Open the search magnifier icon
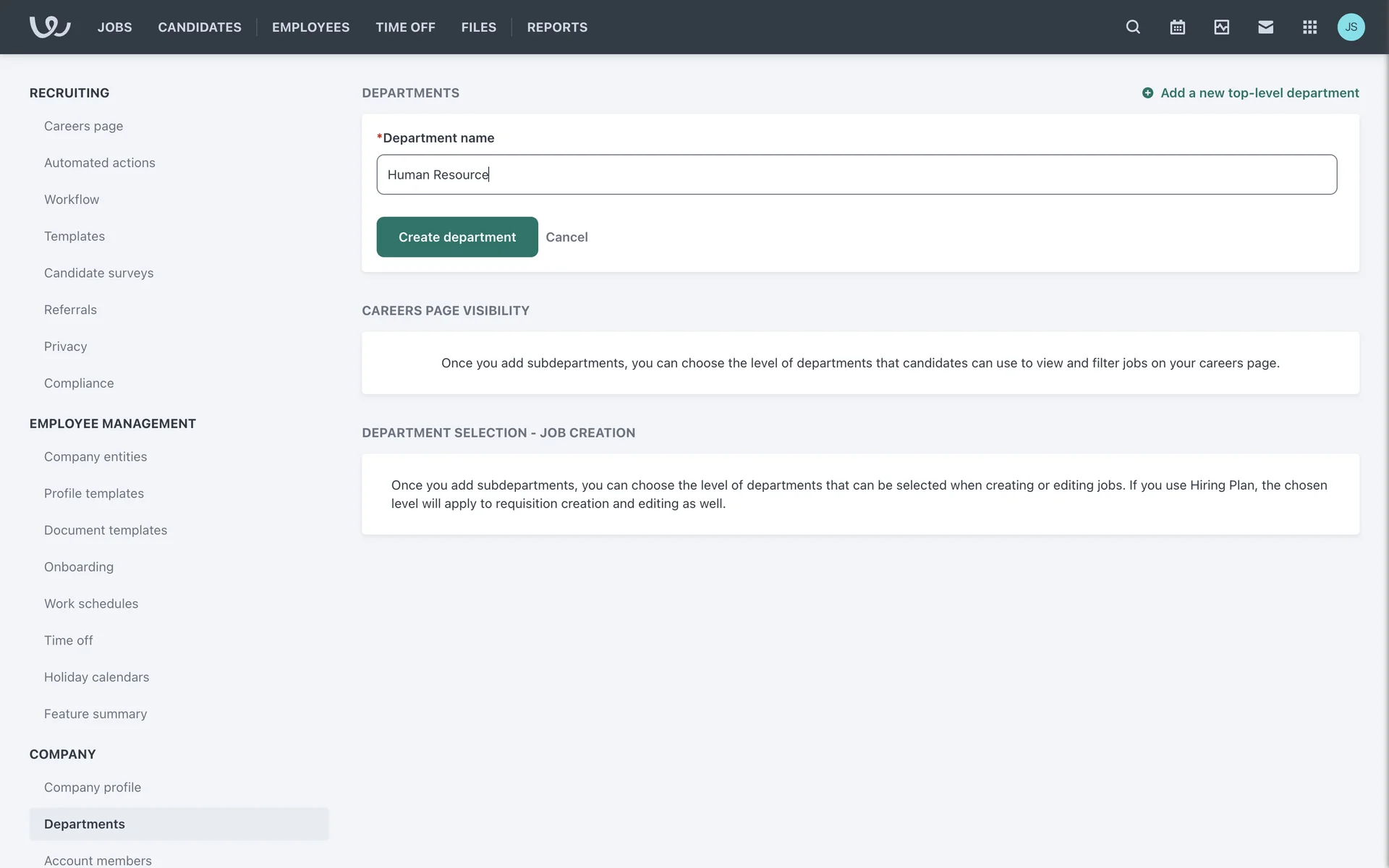This screenshot has width=1389, height=868. pos(1133,27)
